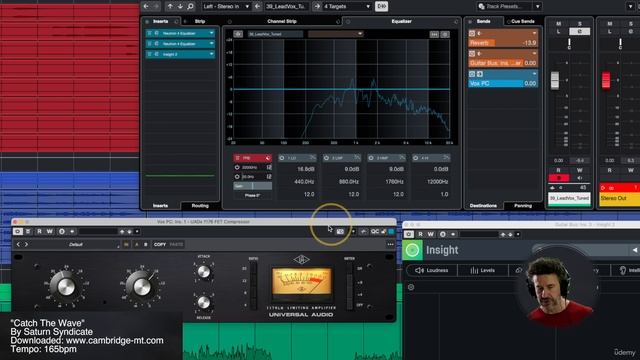Screen dimensions: 640x360
Task: Toggle EQ band 1 LO on
Action: tap(282, 158)
